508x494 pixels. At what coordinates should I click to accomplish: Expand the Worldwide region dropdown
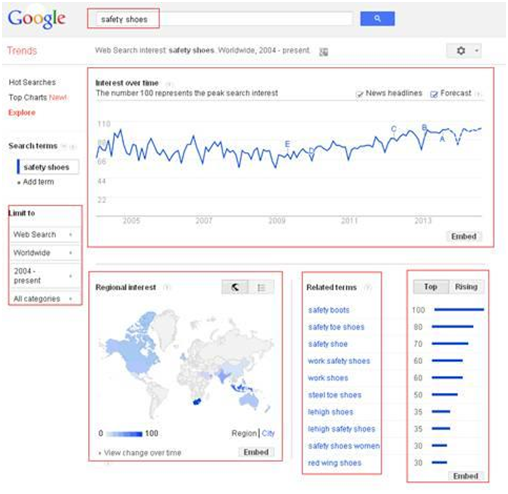(x=43, y=253)
